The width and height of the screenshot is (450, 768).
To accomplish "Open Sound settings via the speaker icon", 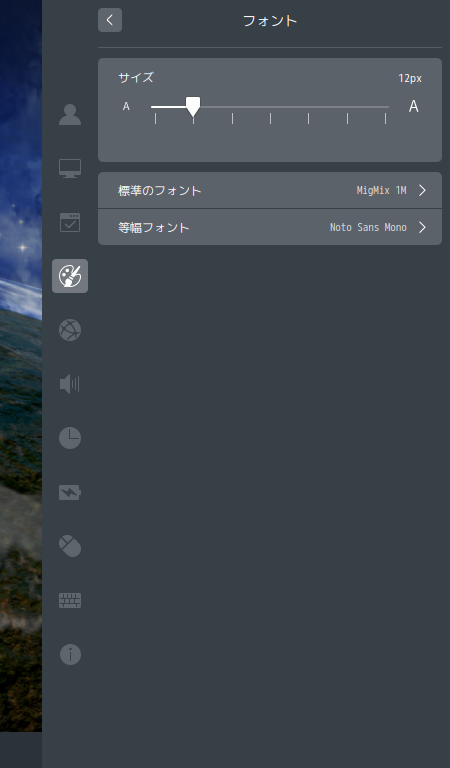I will pyautogui.click(x=70, y=384).
